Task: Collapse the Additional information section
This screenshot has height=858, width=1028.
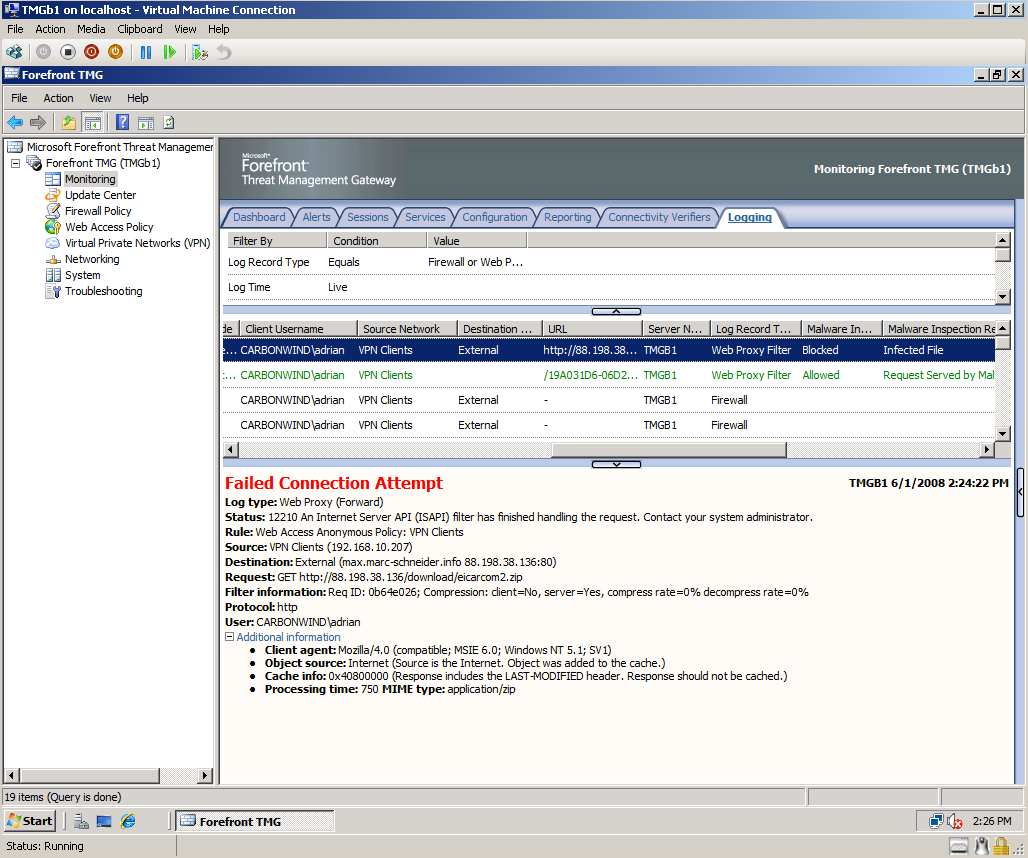Action: (x=229, y=636)
